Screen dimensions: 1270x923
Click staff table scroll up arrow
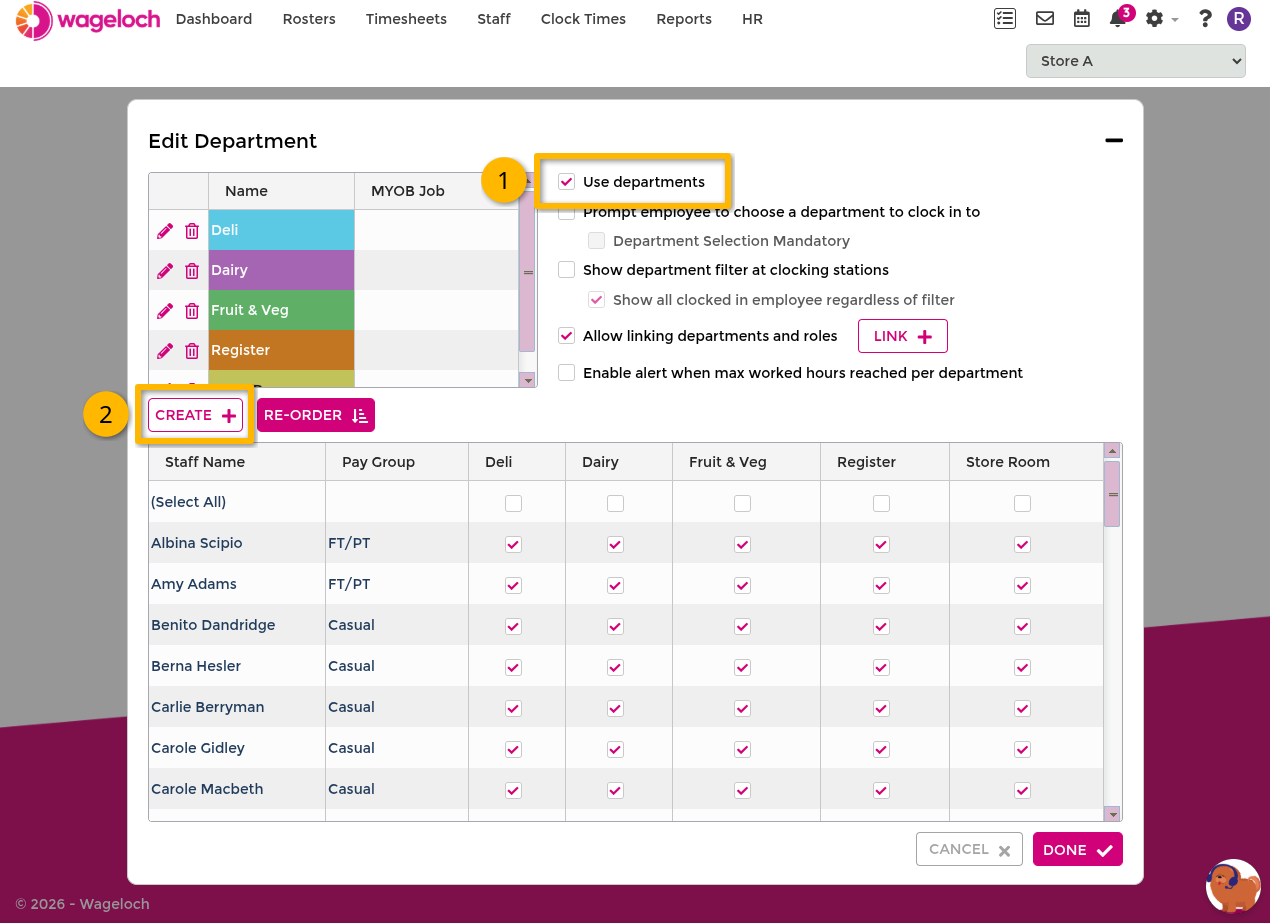tap(1112, 451)
